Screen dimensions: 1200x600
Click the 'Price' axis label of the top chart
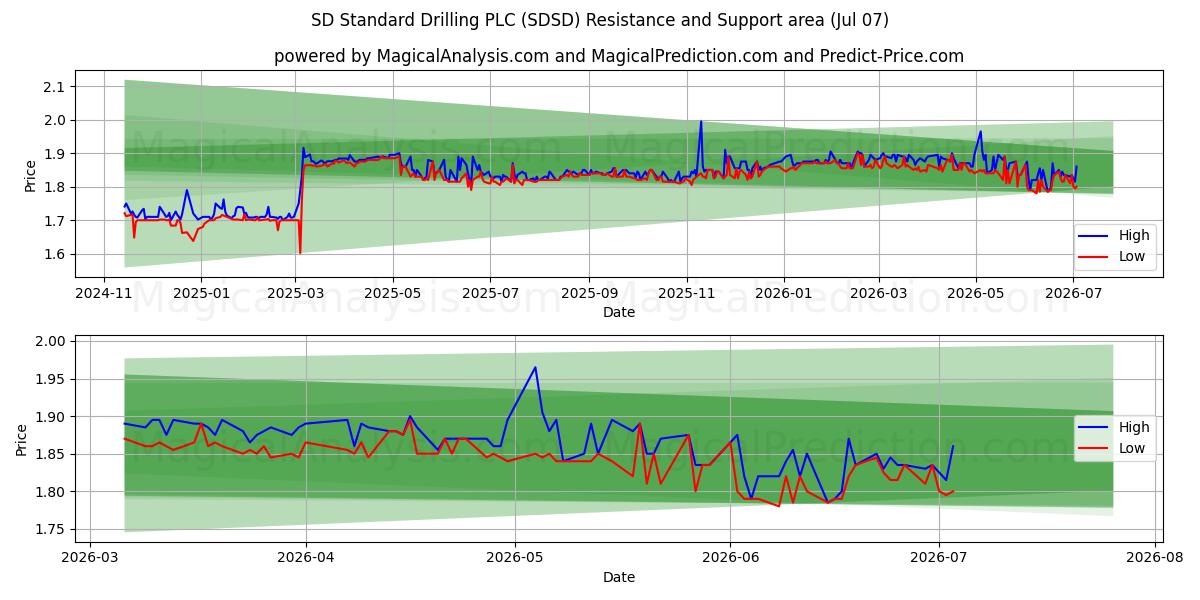[x=30, y=175]
